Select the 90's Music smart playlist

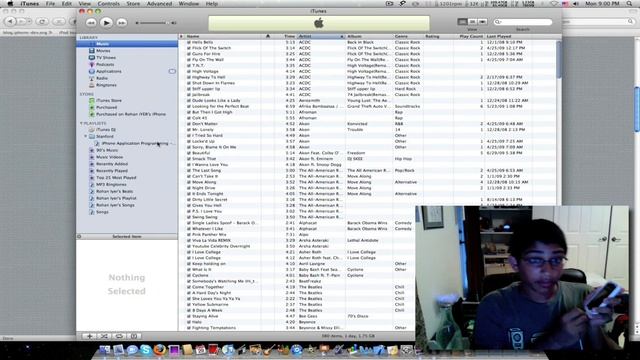tap(107, 150)
